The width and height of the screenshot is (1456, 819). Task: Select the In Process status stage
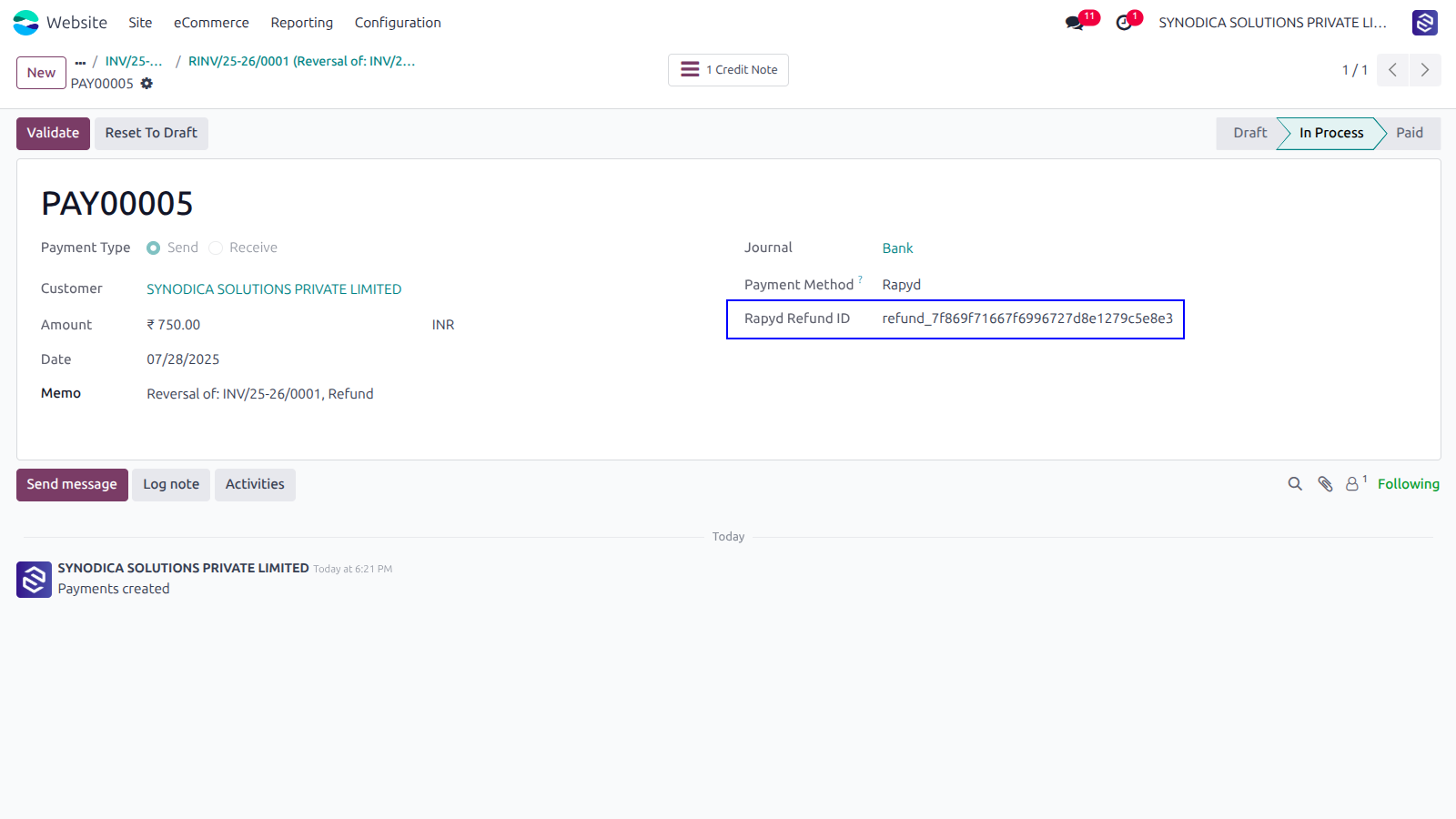1331,134
